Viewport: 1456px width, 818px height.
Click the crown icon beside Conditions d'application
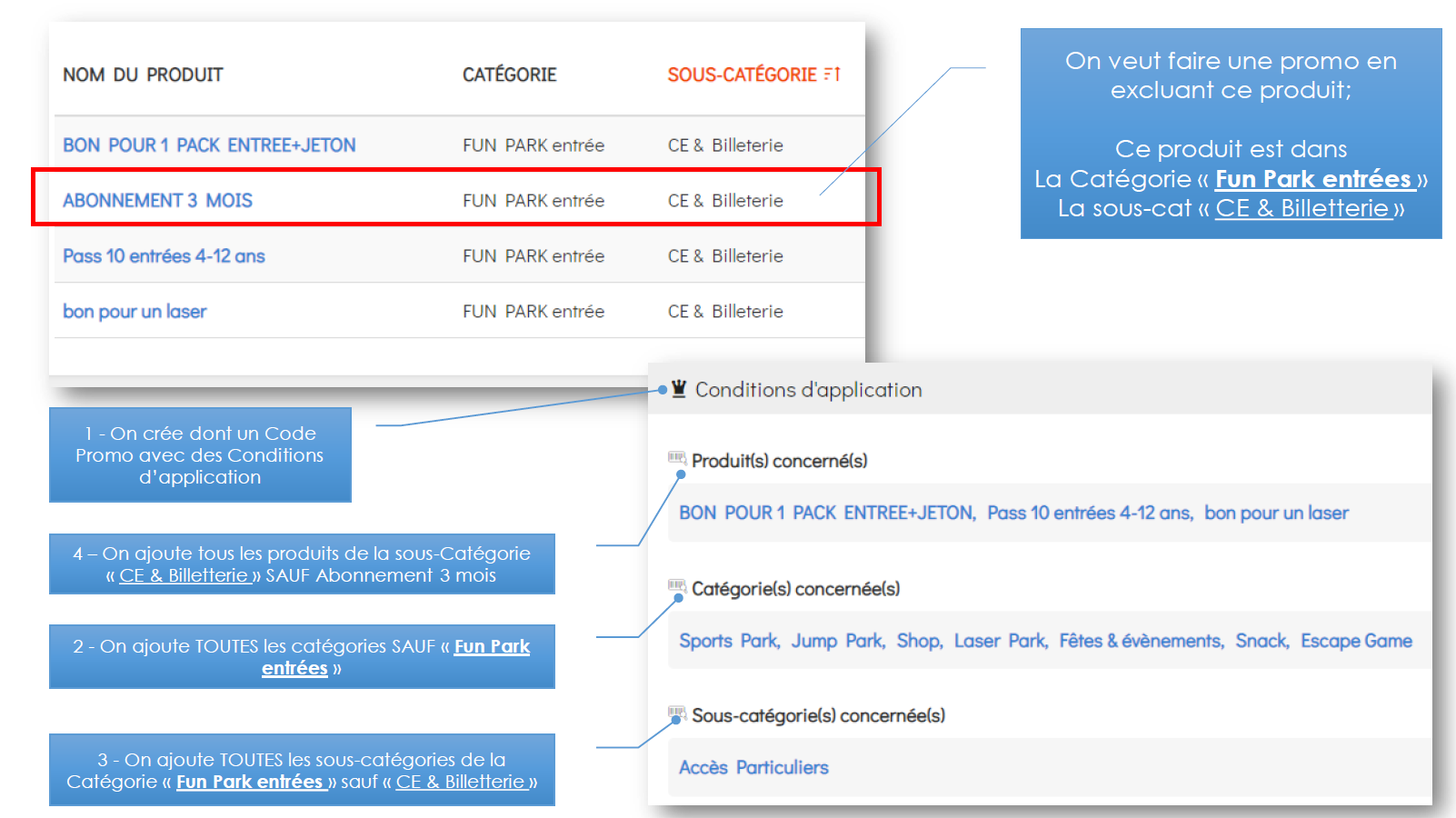click(x=679, y=389)
